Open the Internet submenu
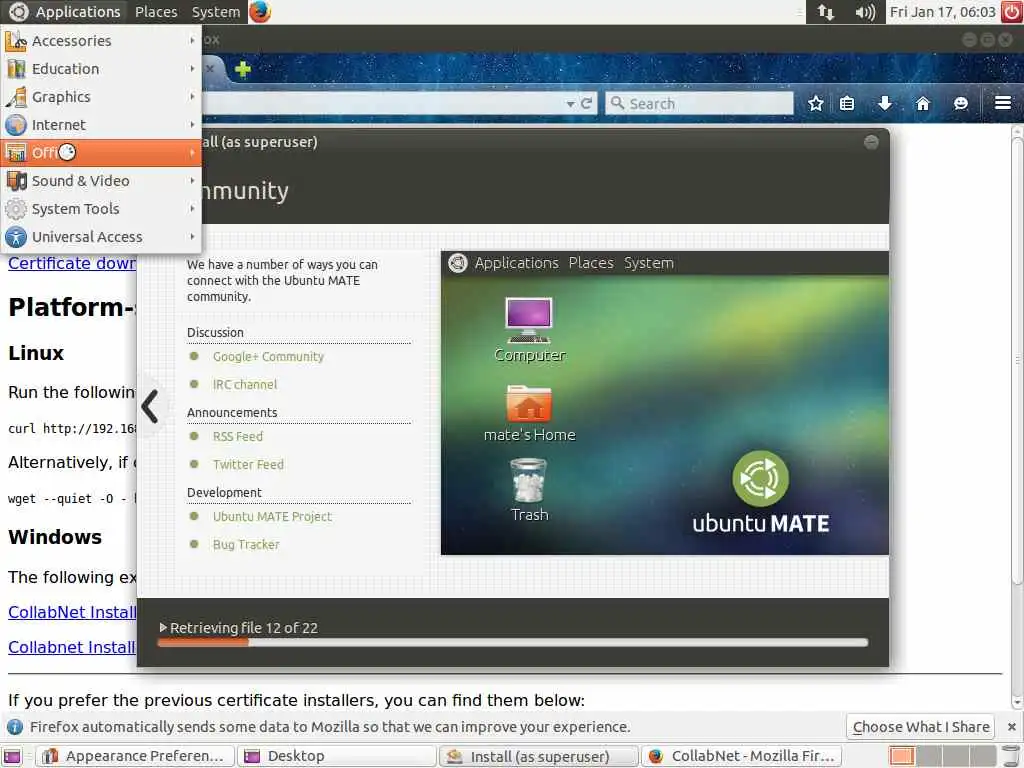1024x768 pixels. coord(101,125)
